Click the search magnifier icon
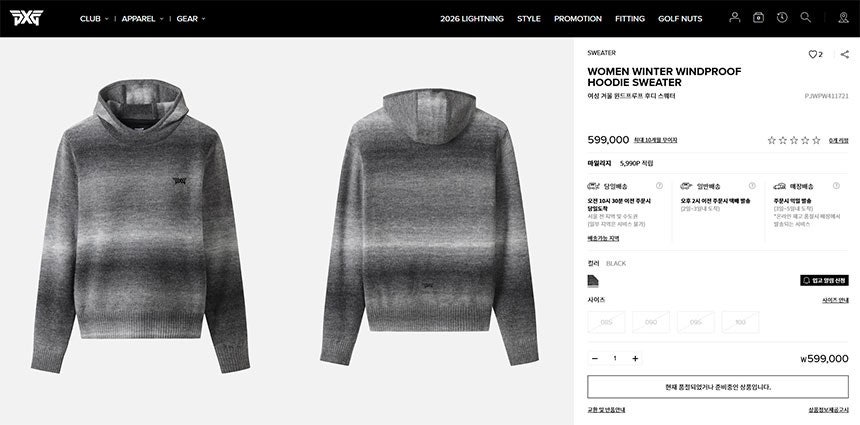Viewport: 860px width, 425px height. 806,18
